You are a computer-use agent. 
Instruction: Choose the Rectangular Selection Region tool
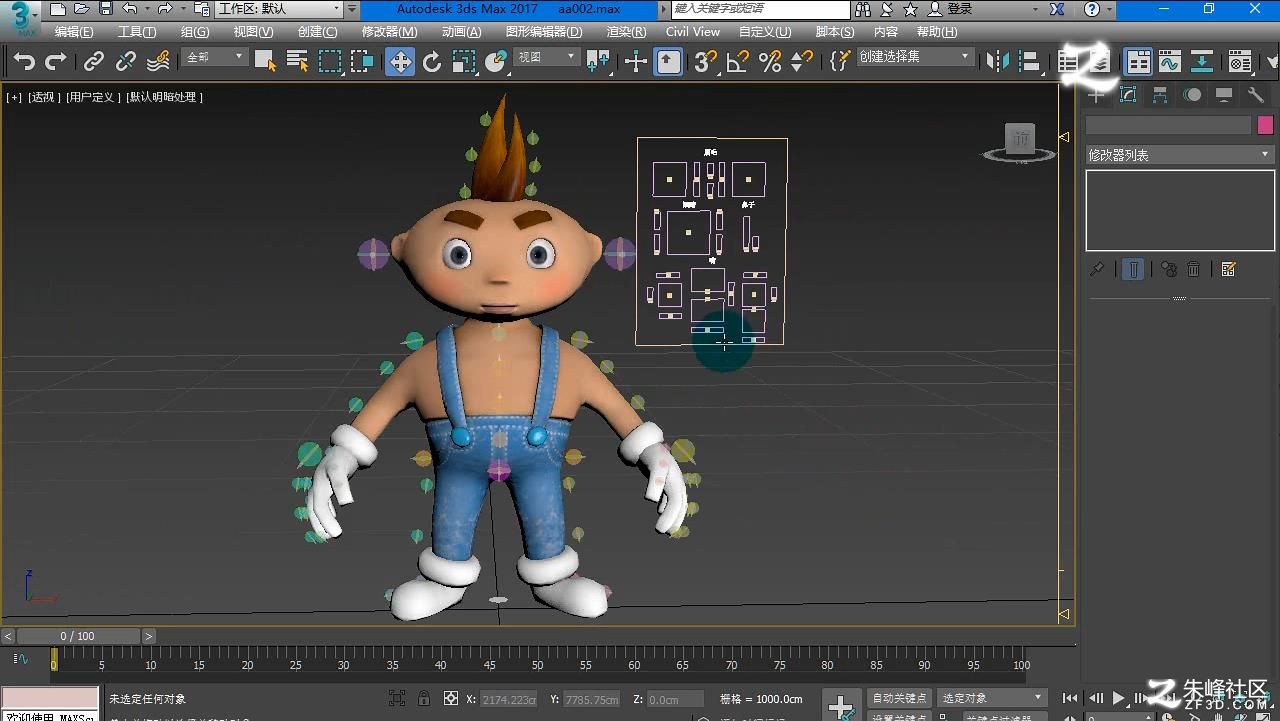click(330, 62)
